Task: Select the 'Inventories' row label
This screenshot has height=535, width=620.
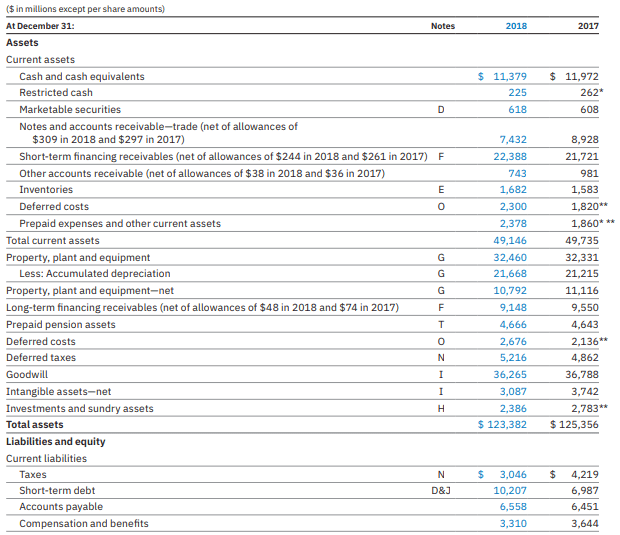Action: (x=46, y=190)
